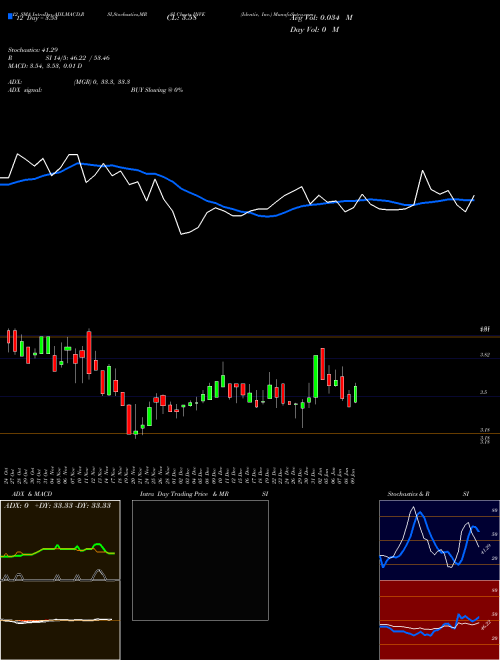Open the ADX & MACD indicator chart
The width and height of the screenshot is (500, 660).
pyautogui.click(x=60, y=580)
